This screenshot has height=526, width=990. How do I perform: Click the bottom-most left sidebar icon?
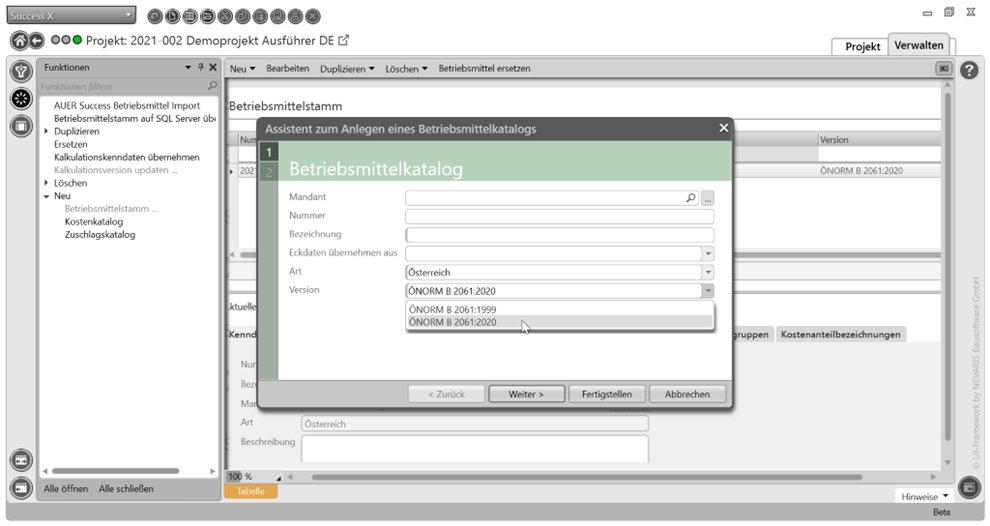pyautogui.click(x=21, y=488)
